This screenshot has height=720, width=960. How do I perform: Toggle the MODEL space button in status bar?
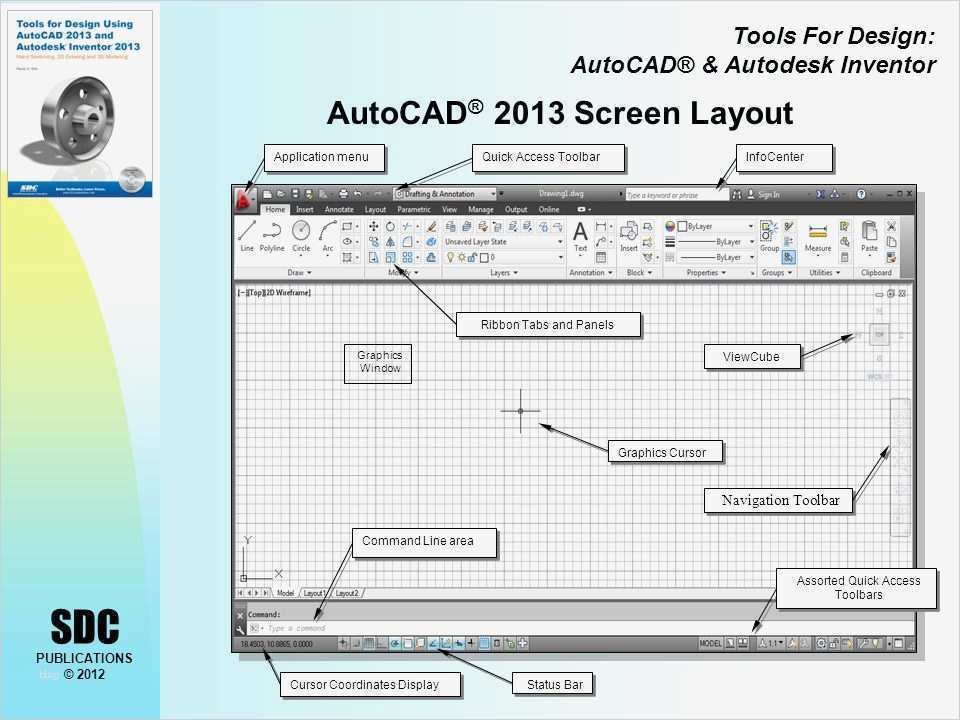click(710, 643)
